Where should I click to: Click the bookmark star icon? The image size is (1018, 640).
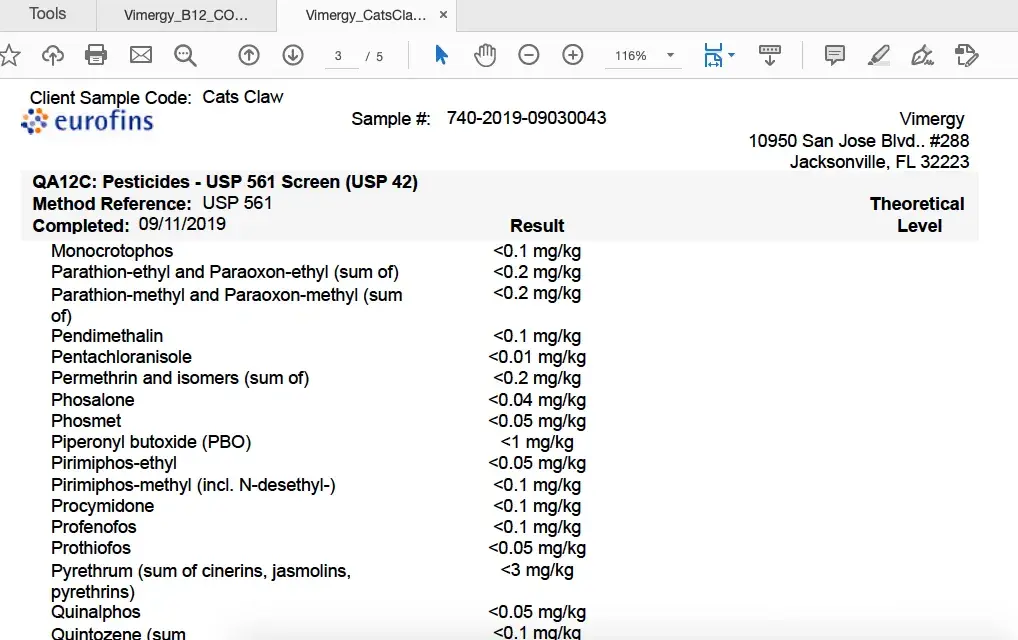point(10,55)
